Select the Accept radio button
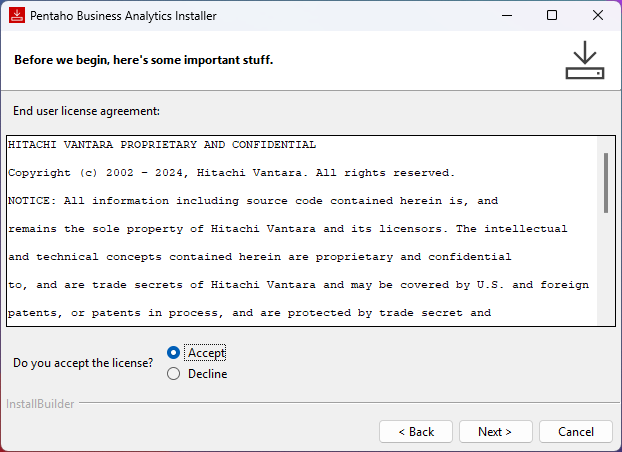622x452 pixels. (174, 353)
